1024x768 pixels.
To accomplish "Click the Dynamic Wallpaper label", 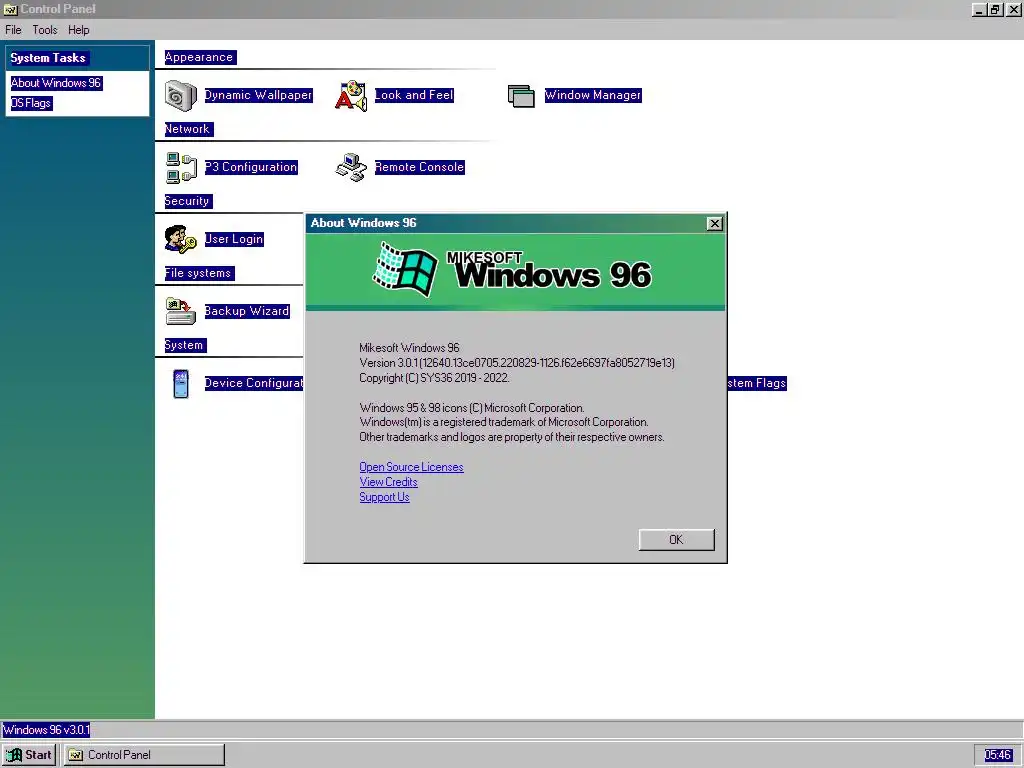I will tap(259, 95).
